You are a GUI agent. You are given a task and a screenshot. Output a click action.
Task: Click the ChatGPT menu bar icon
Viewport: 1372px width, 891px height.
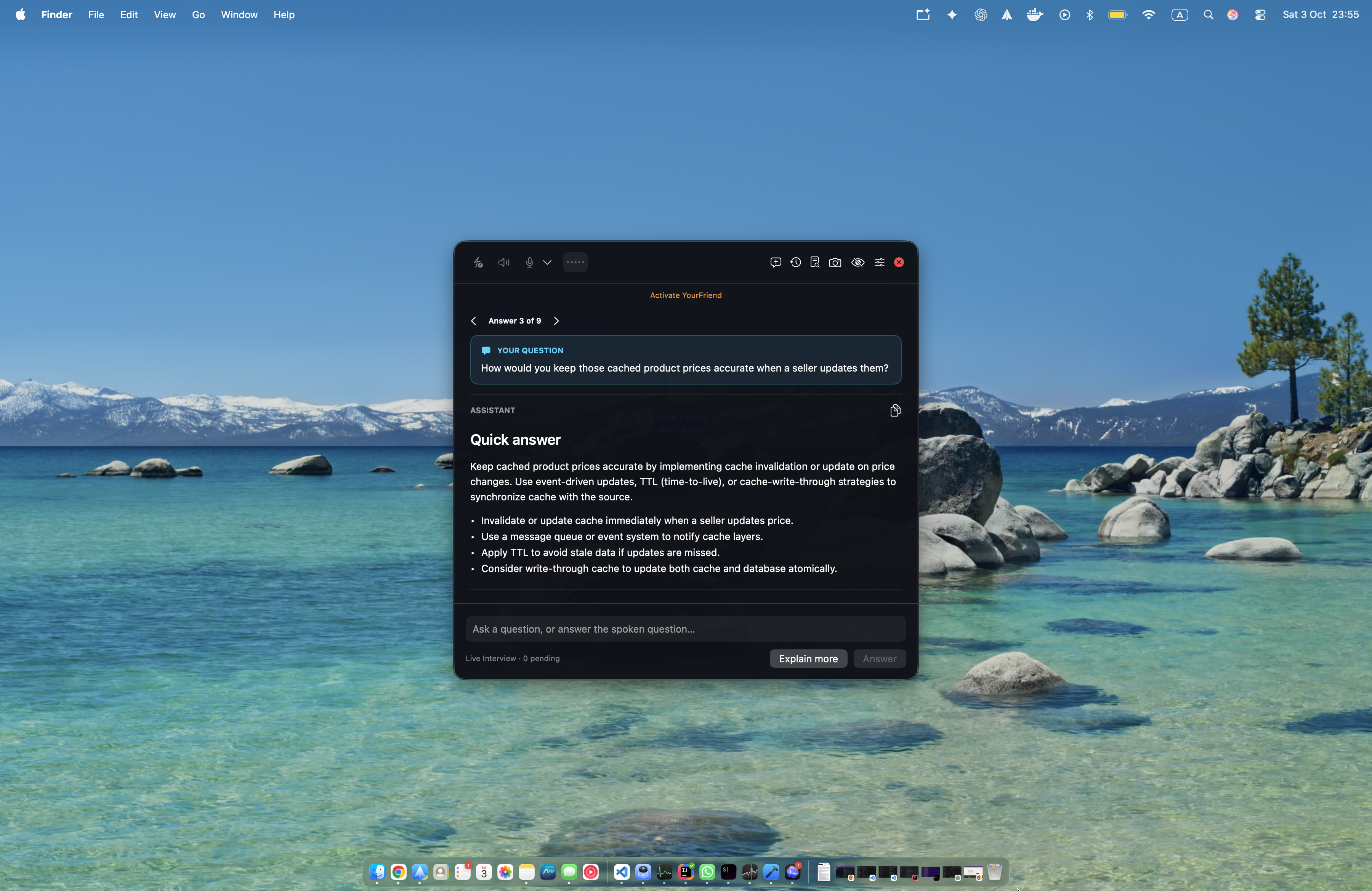tap(981, 14)
